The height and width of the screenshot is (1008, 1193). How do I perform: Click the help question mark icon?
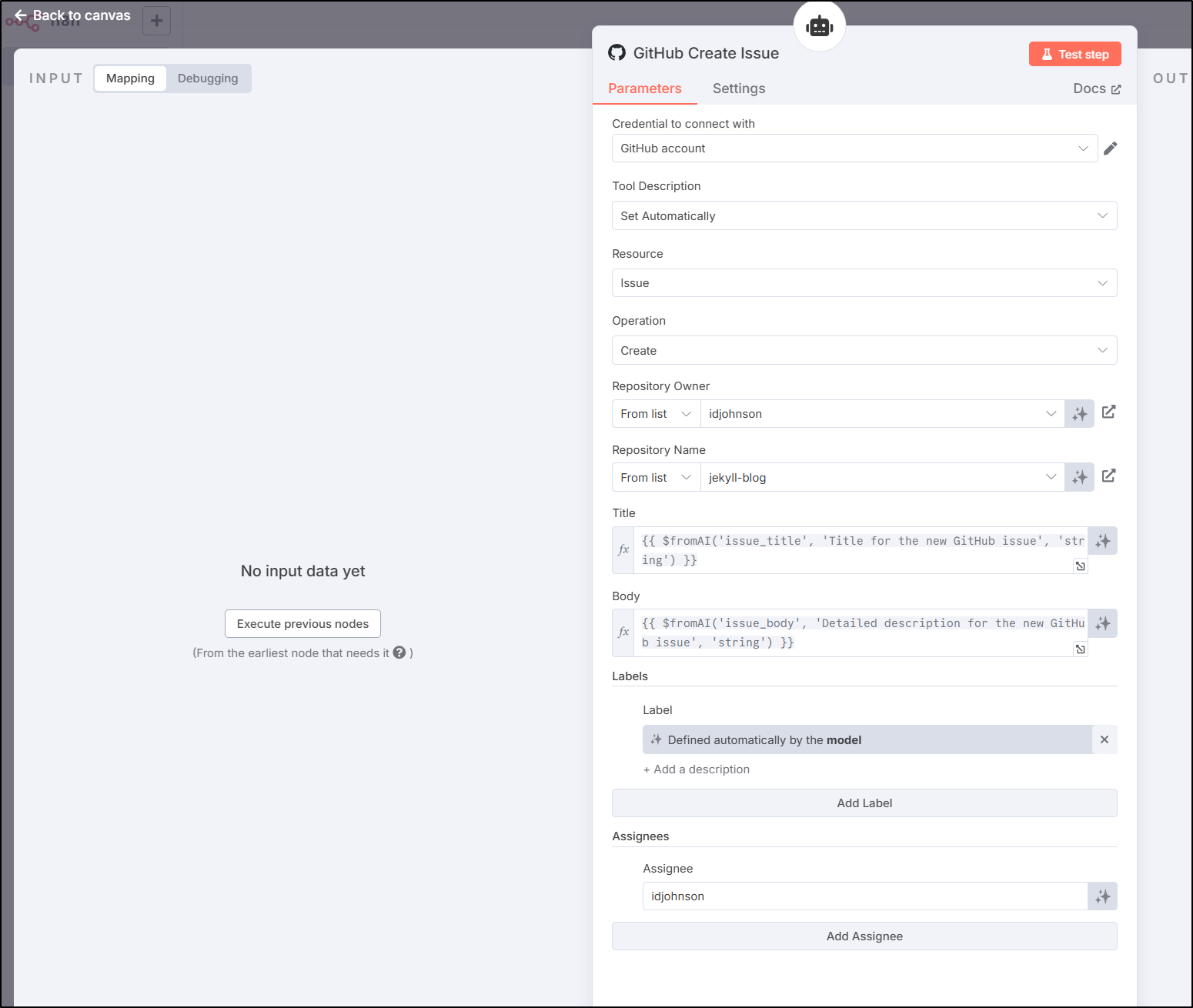tap(399, 653)
